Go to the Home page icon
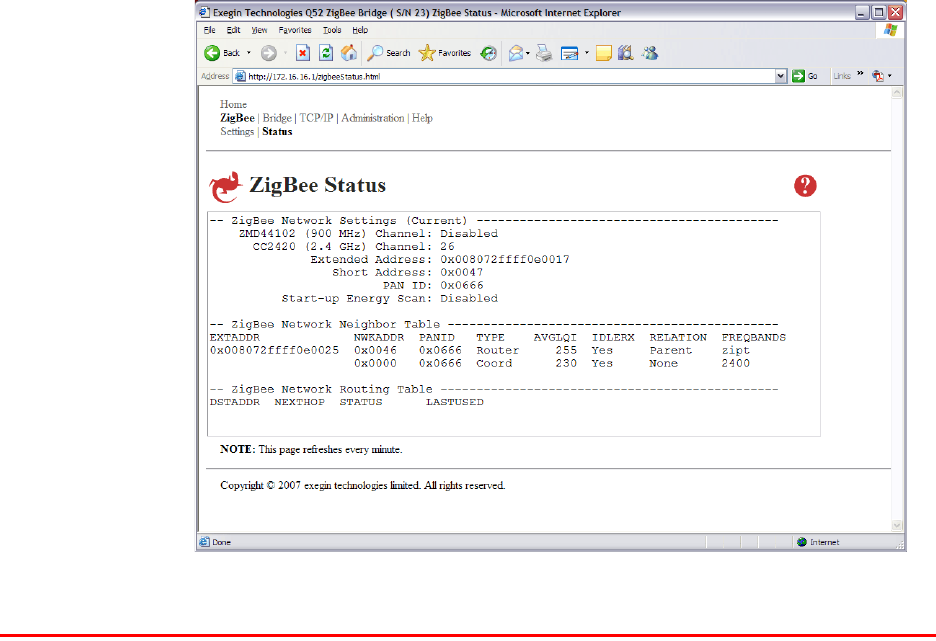The height and width of the screenshot is (641, 936). point(349,53)
